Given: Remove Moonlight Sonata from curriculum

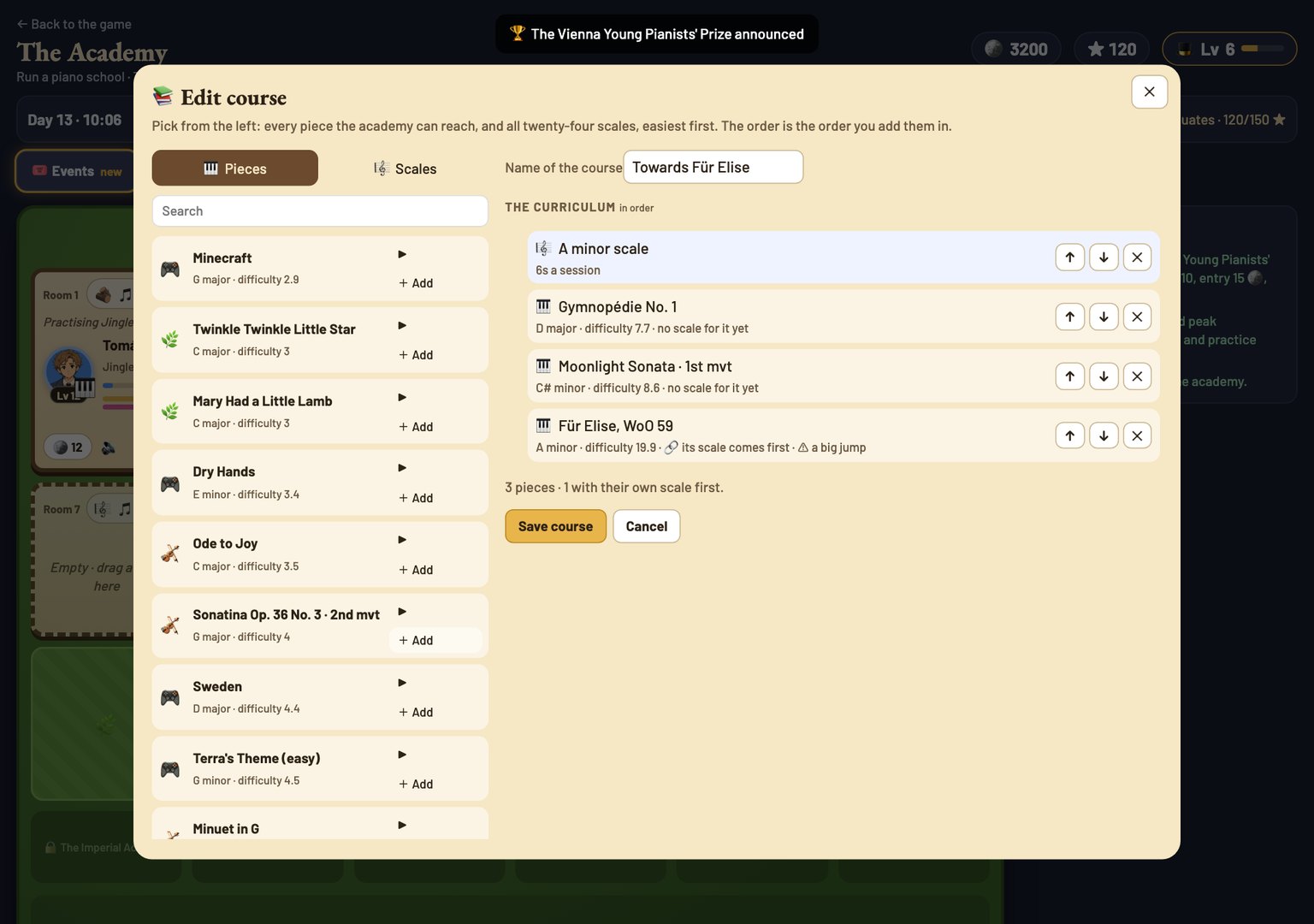Looking at the screenshot, I should 1137,376.
